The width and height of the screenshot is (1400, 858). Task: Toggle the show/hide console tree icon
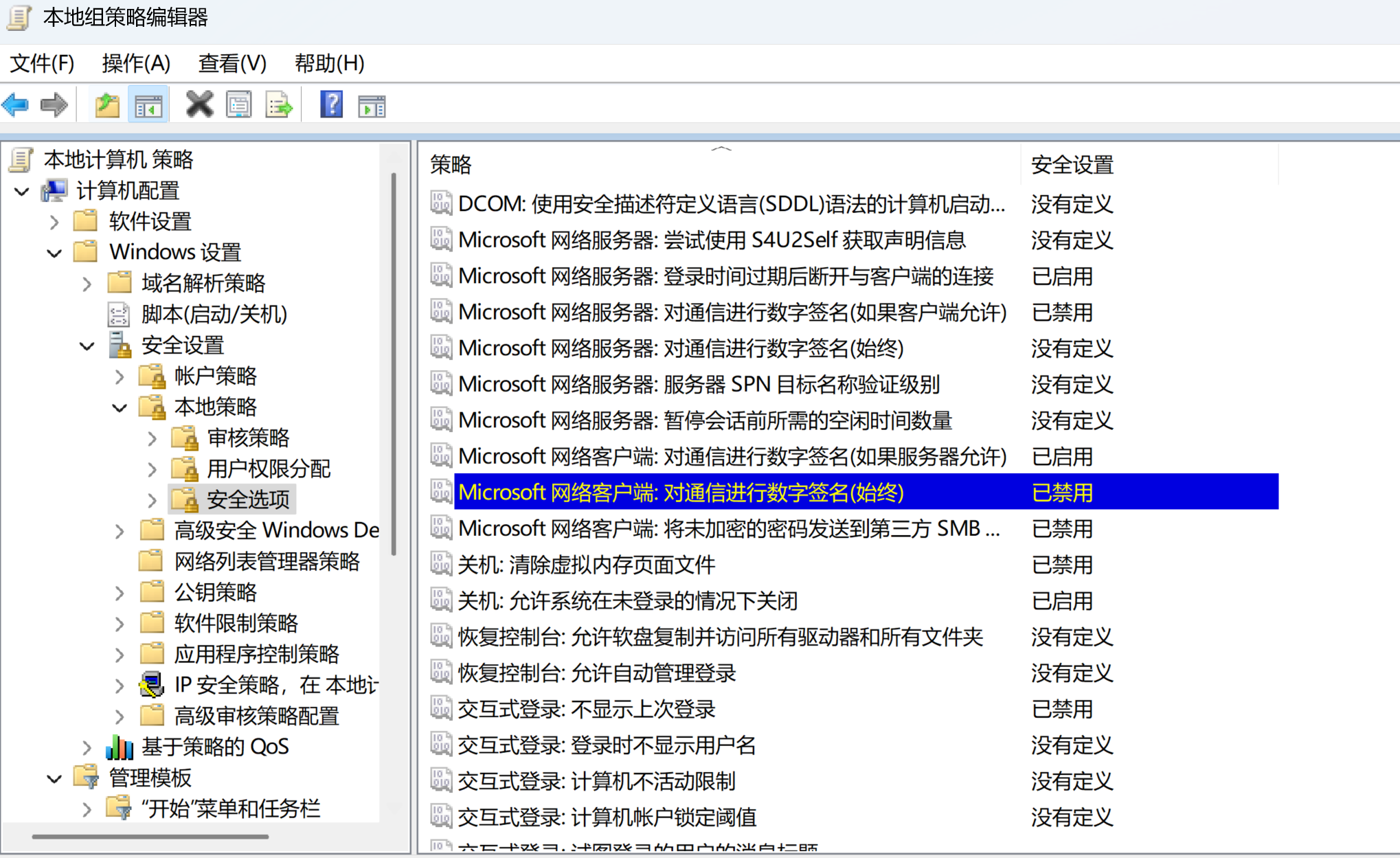pyautogui.click(x=148, y=105)
